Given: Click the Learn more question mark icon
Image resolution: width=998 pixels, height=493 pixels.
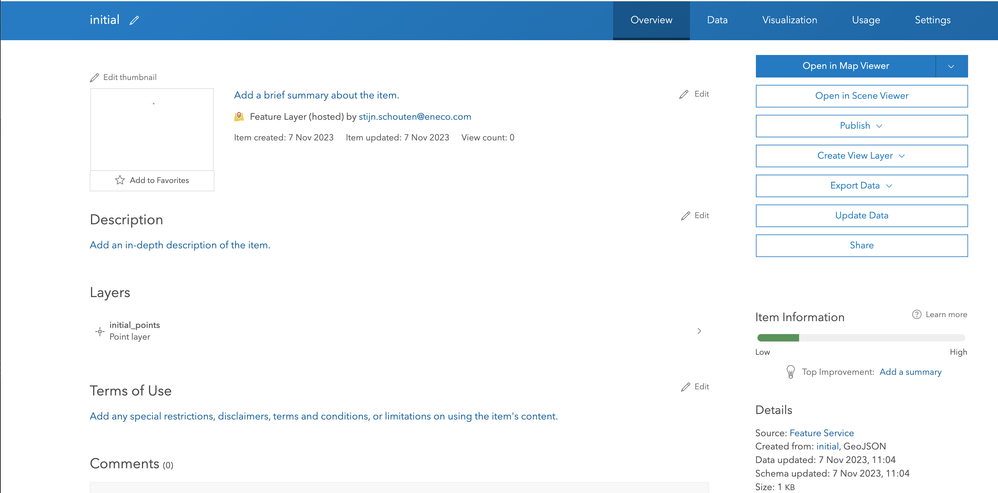Looking at the screenshot, I should click(916, 315).
